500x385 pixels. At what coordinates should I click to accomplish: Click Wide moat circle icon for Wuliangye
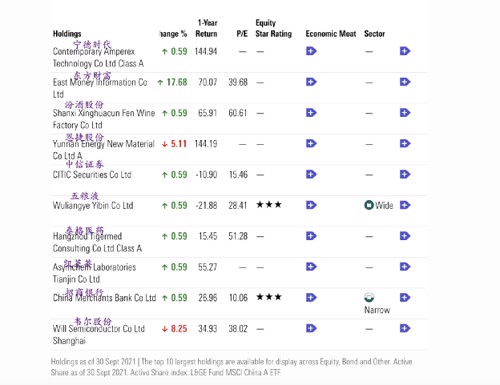tap(369, 205)
